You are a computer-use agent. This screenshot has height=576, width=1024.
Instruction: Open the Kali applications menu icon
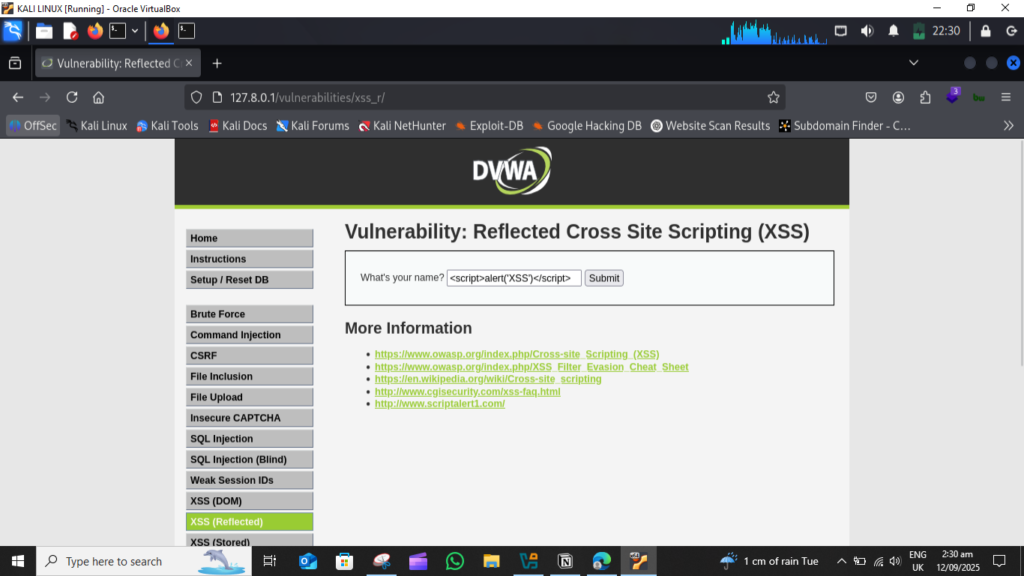[13, 31]
